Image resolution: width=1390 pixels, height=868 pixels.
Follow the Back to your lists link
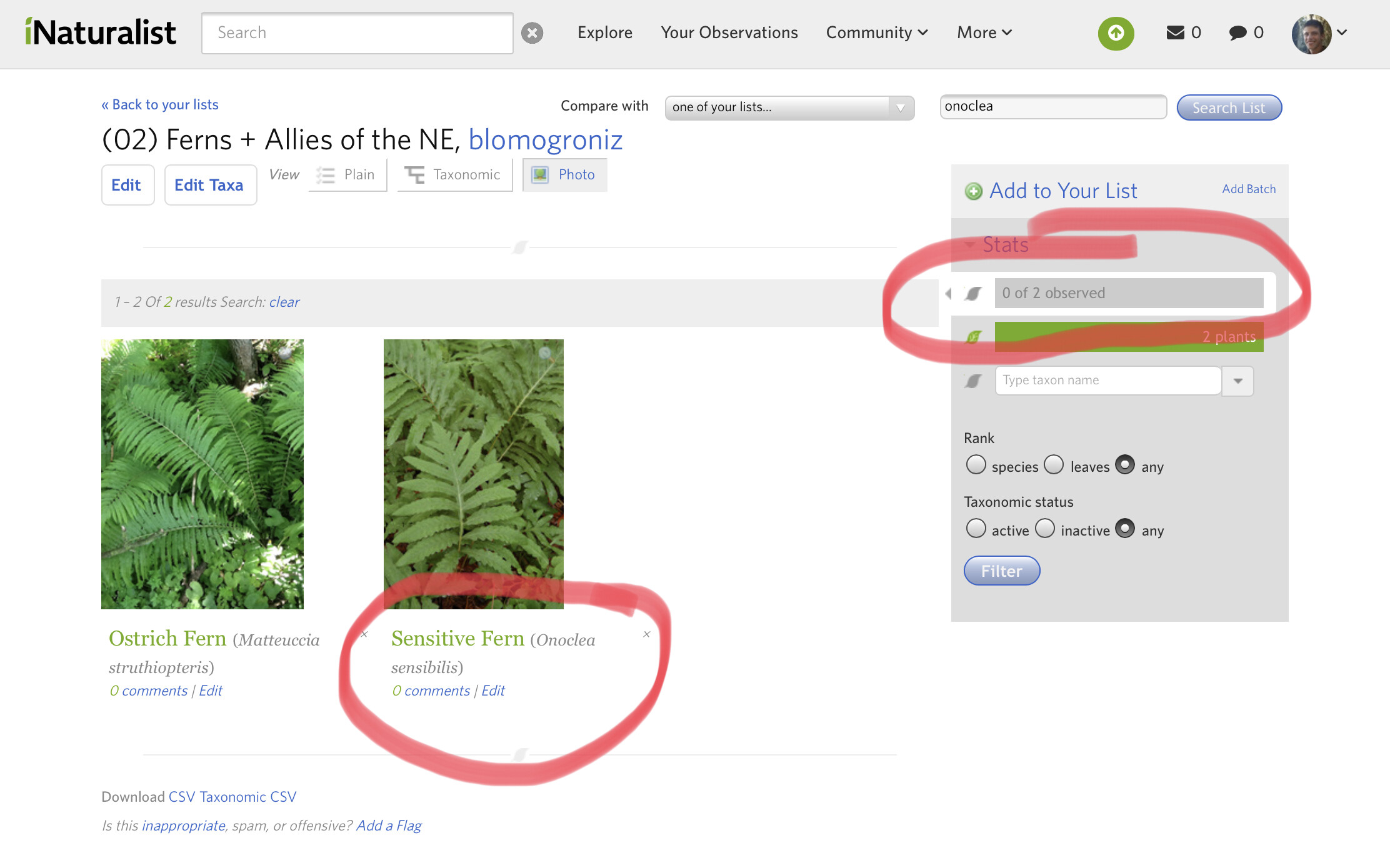160,104
